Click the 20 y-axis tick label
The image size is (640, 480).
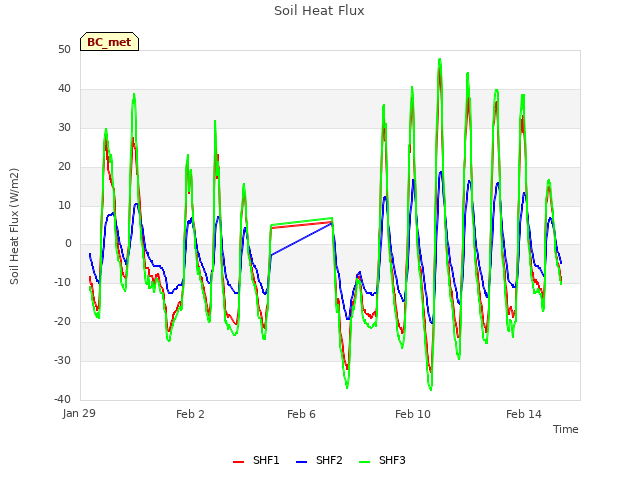point(64,167)
